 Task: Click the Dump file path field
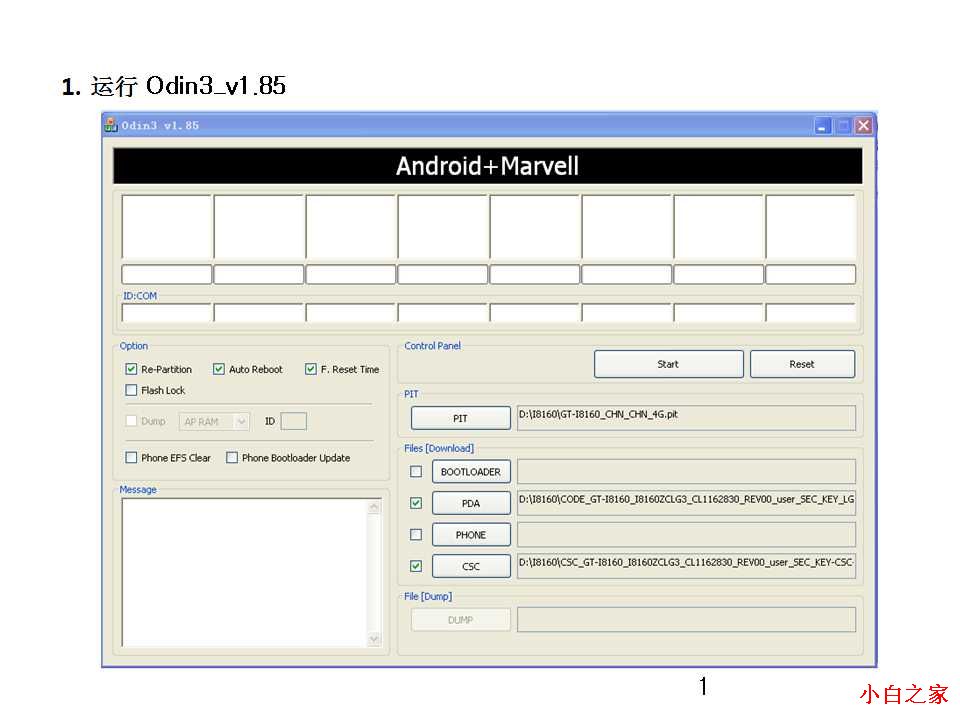pos(686,620)
